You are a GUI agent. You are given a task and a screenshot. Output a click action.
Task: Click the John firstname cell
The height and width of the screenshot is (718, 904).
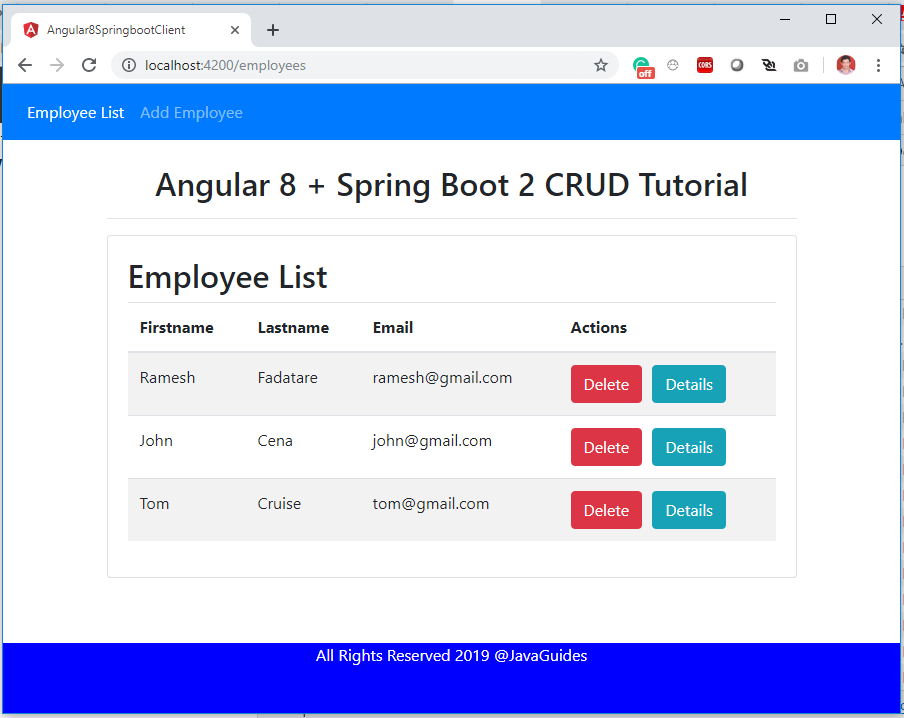156,441
